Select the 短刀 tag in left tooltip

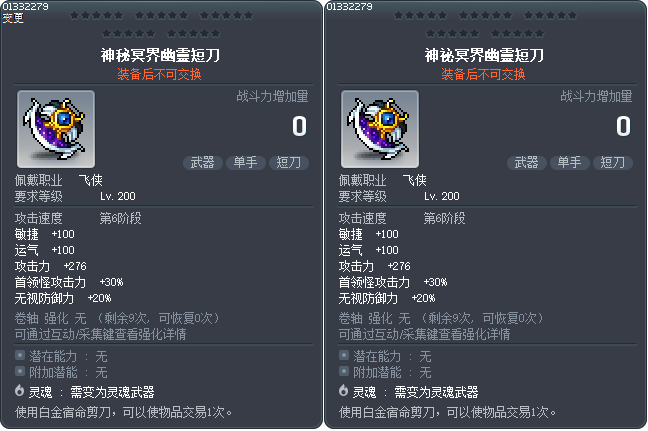[x=288, y=162]
